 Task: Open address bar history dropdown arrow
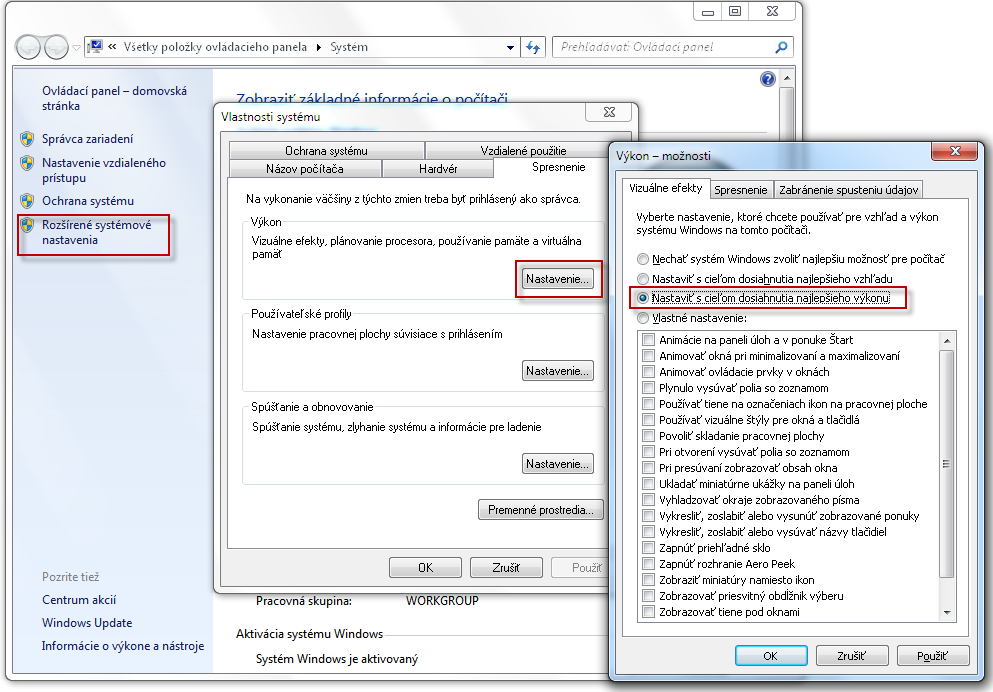[x=510, y=47]
